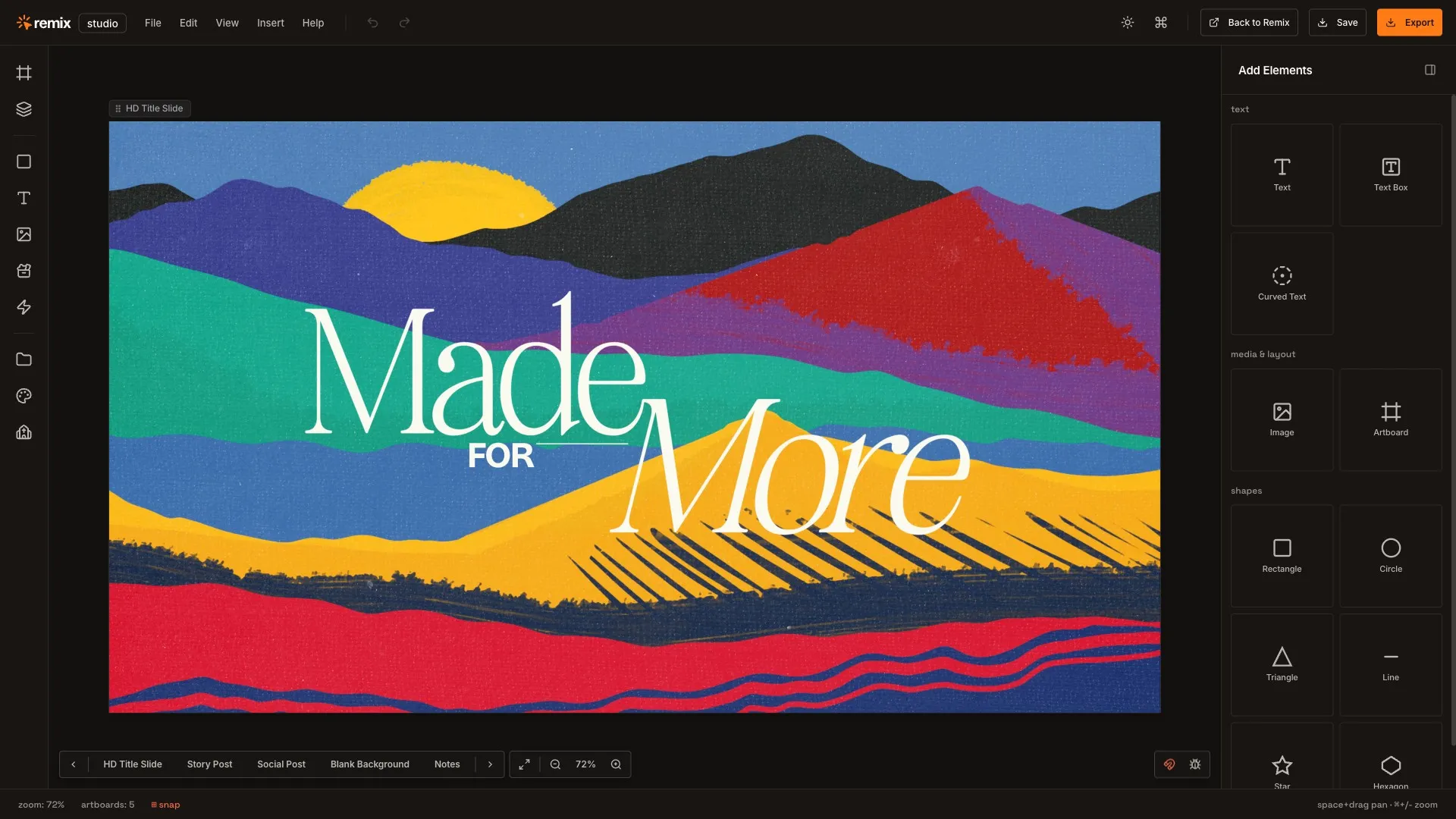
Task: Click the Save button
Action: [1338, 23]
